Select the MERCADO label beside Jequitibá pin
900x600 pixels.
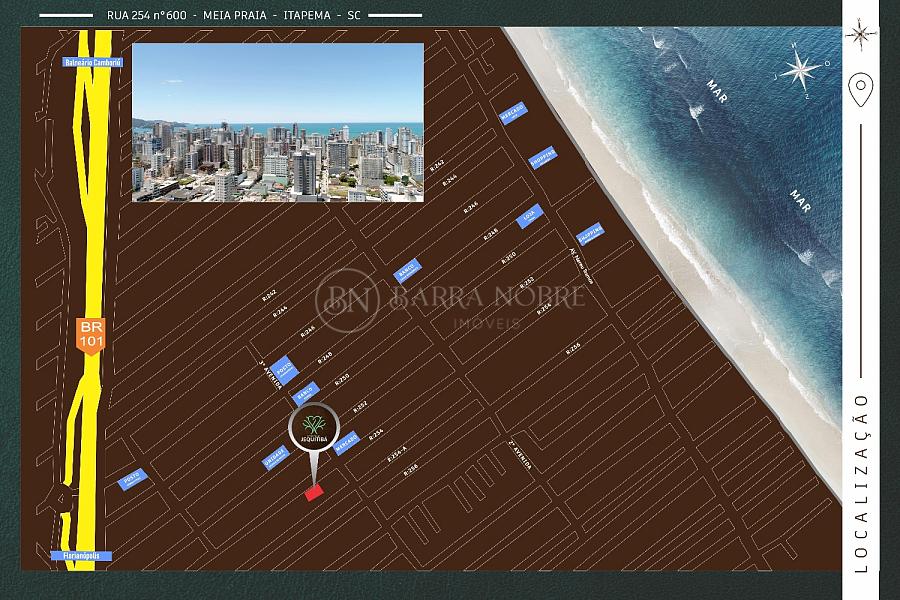click(347, 442)
